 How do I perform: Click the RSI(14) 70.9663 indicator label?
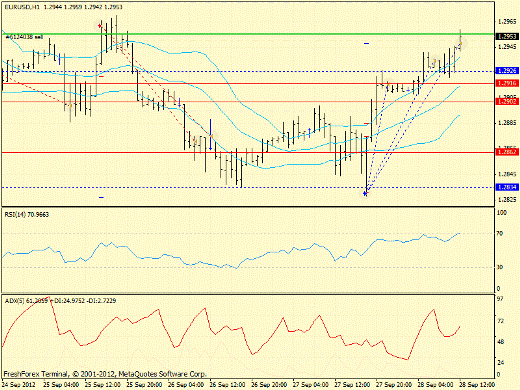pos(27,215)
